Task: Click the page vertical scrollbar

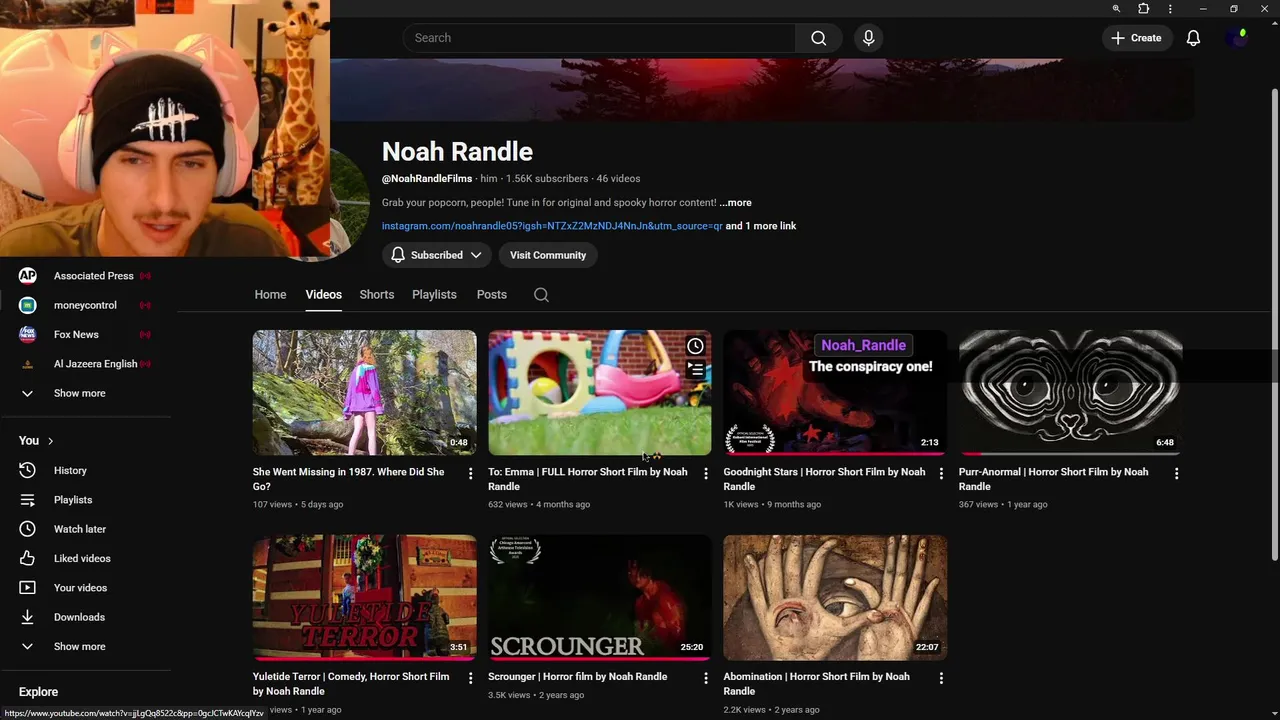Action: tap(1274, 325)
